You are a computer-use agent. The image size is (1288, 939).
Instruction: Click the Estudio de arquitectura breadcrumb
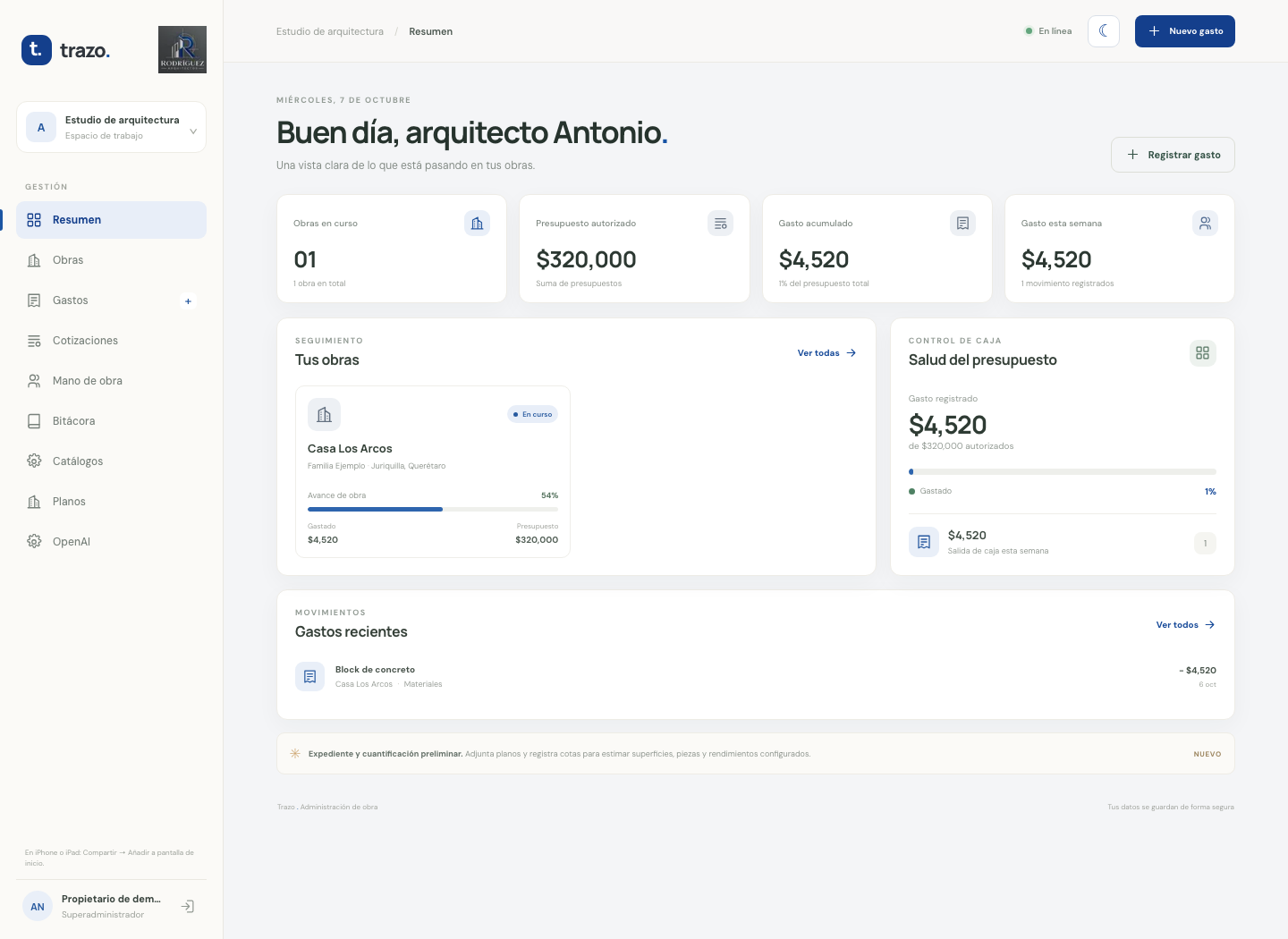330,31
